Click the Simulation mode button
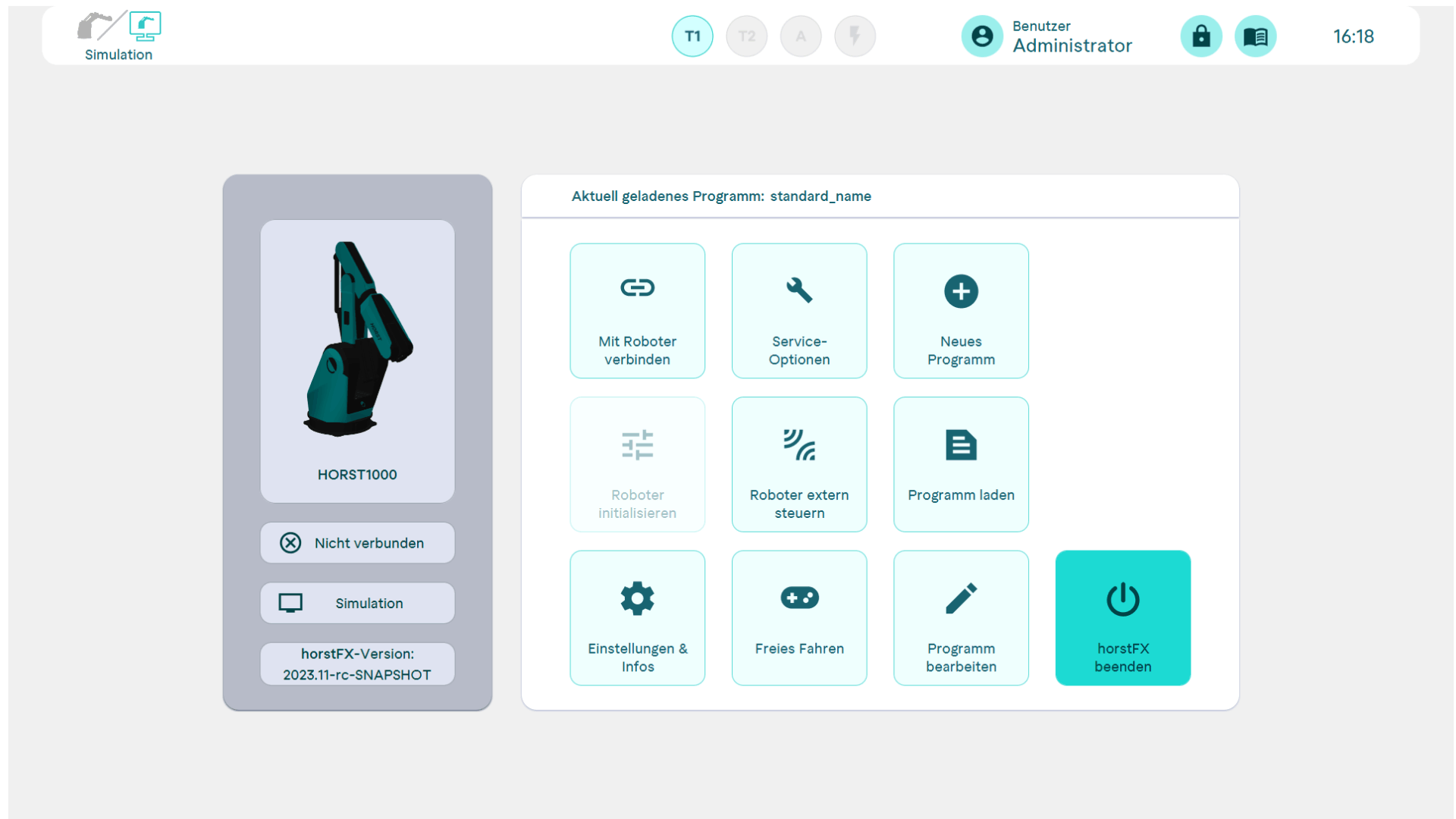 (x=357, y=603)
